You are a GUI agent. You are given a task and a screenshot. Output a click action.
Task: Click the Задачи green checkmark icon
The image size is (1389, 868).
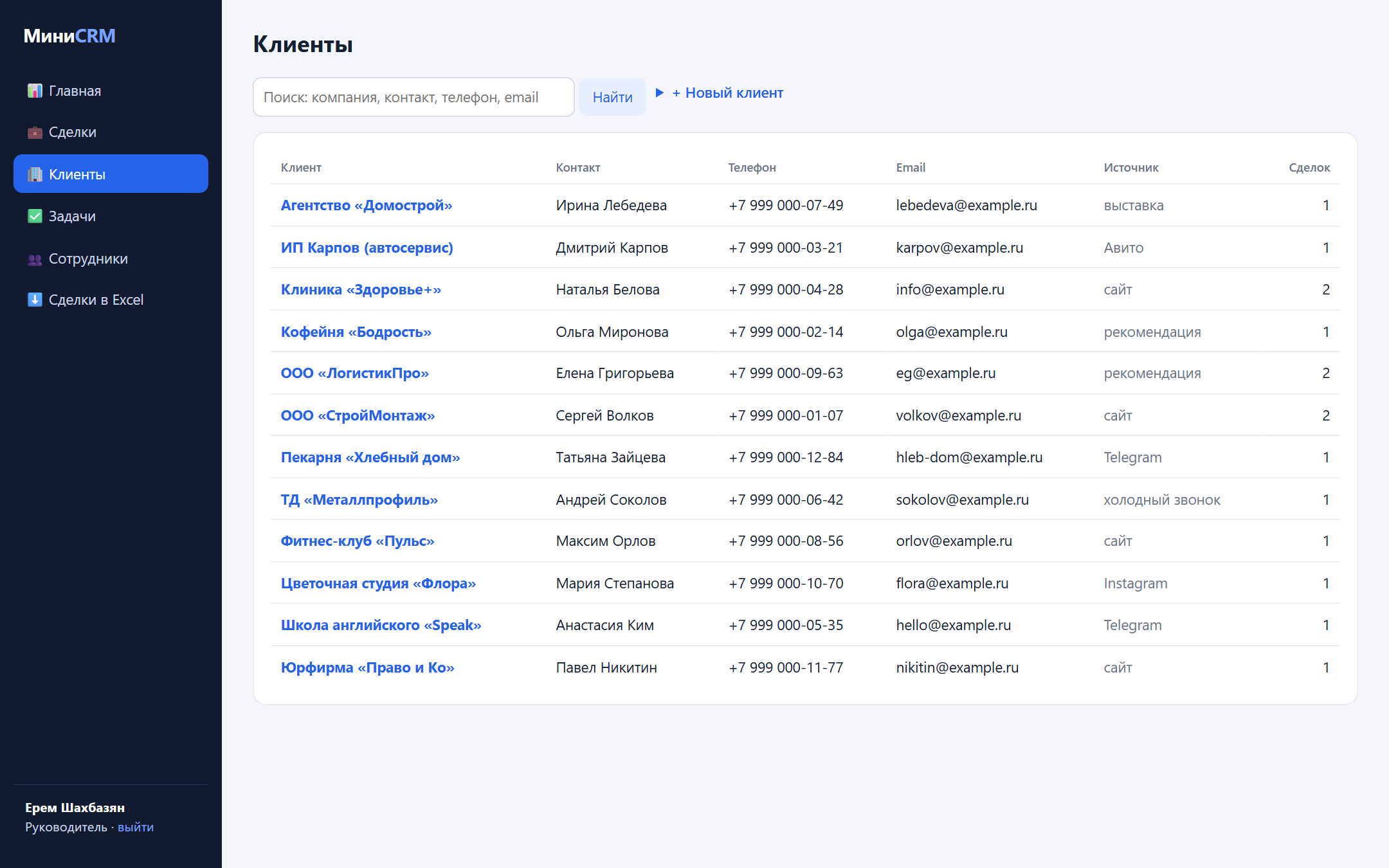35,216
